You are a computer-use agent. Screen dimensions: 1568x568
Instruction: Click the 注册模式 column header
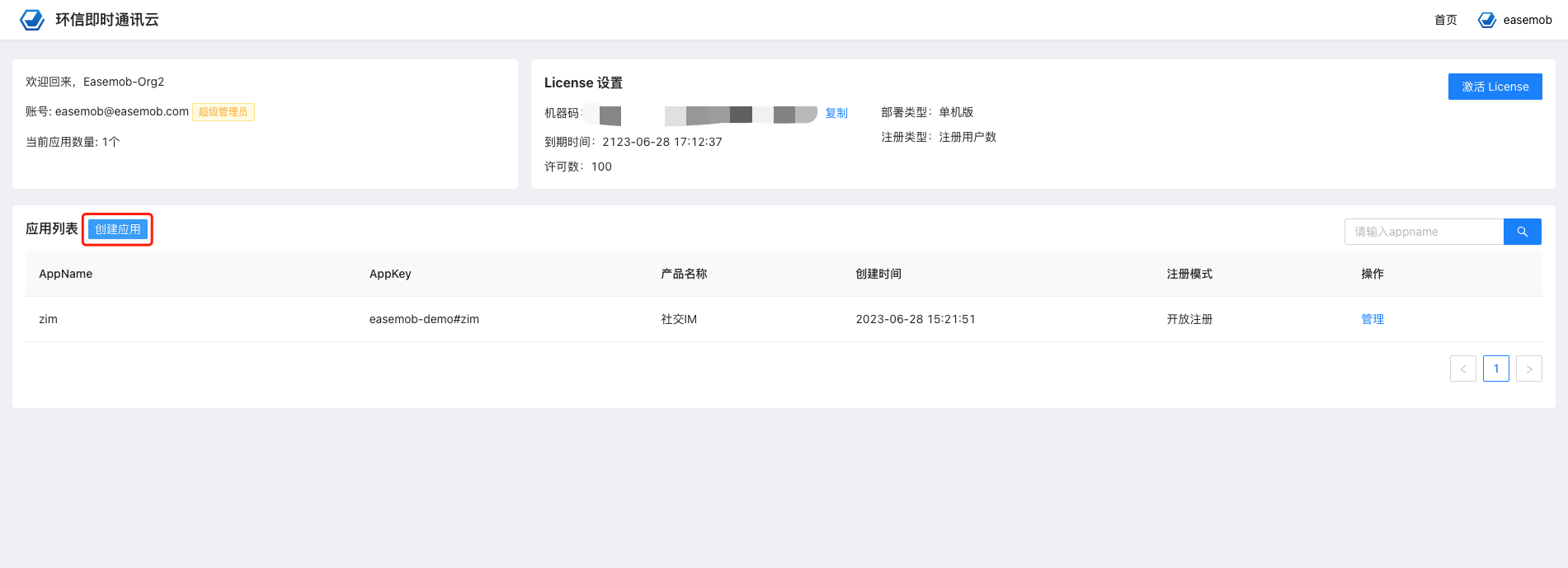tap(1189, 274)
